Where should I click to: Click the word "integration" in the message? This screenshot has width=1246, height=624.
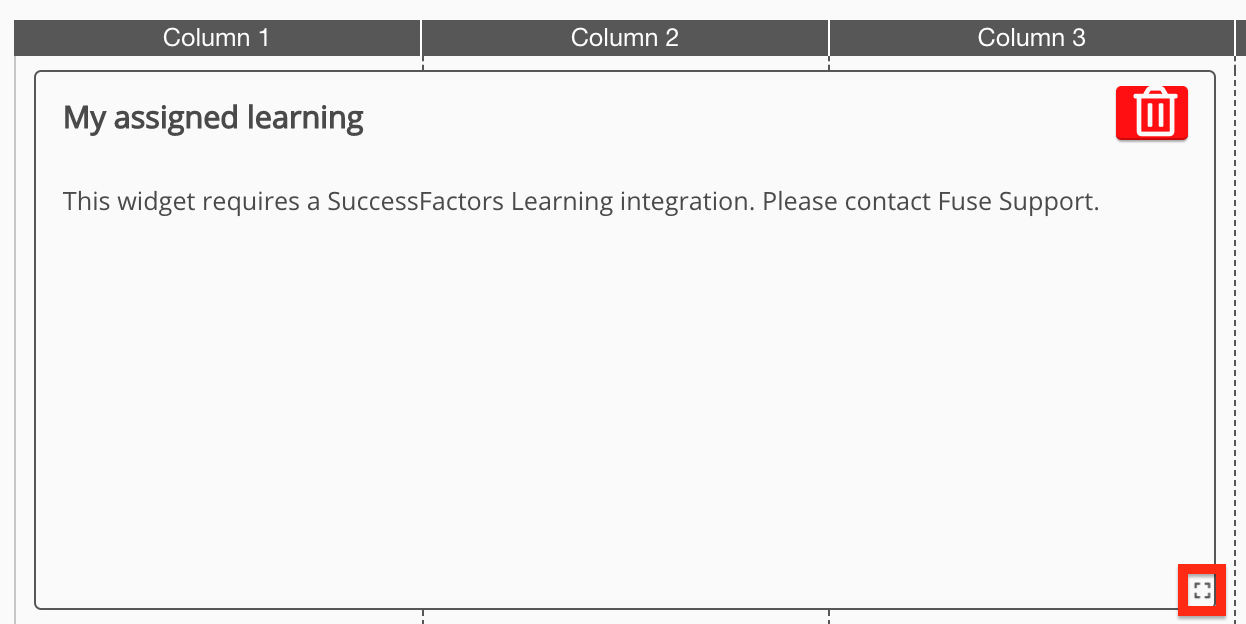(685, 202)
